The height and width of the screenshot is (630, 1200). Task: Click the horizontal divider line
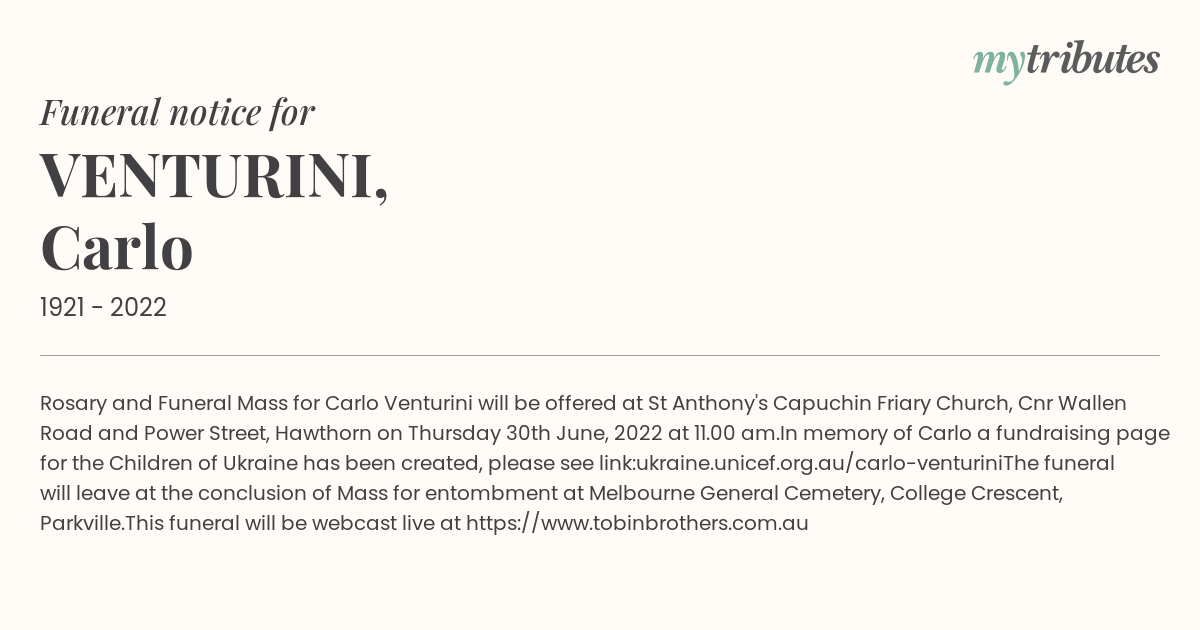point(600,355)
